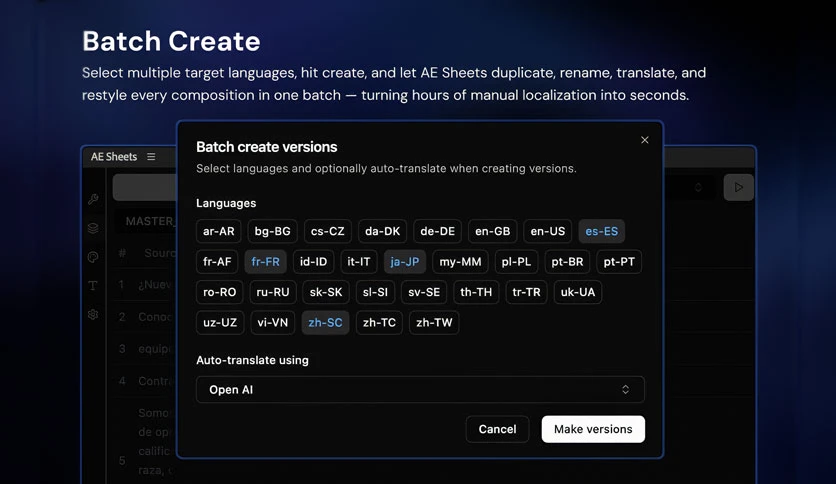Toggle the fr-AF language chip
The image size is (836, 484).
(217, 262)
